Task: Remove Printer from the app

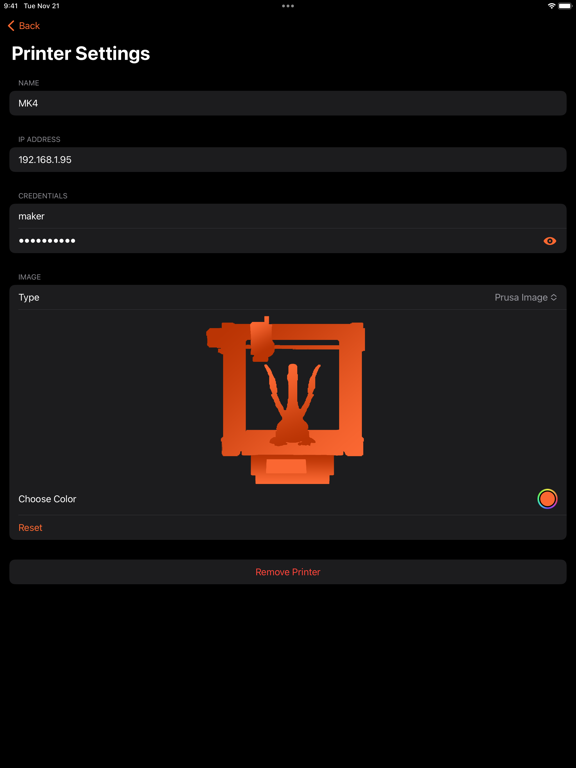Action: (x=288, y=572)
